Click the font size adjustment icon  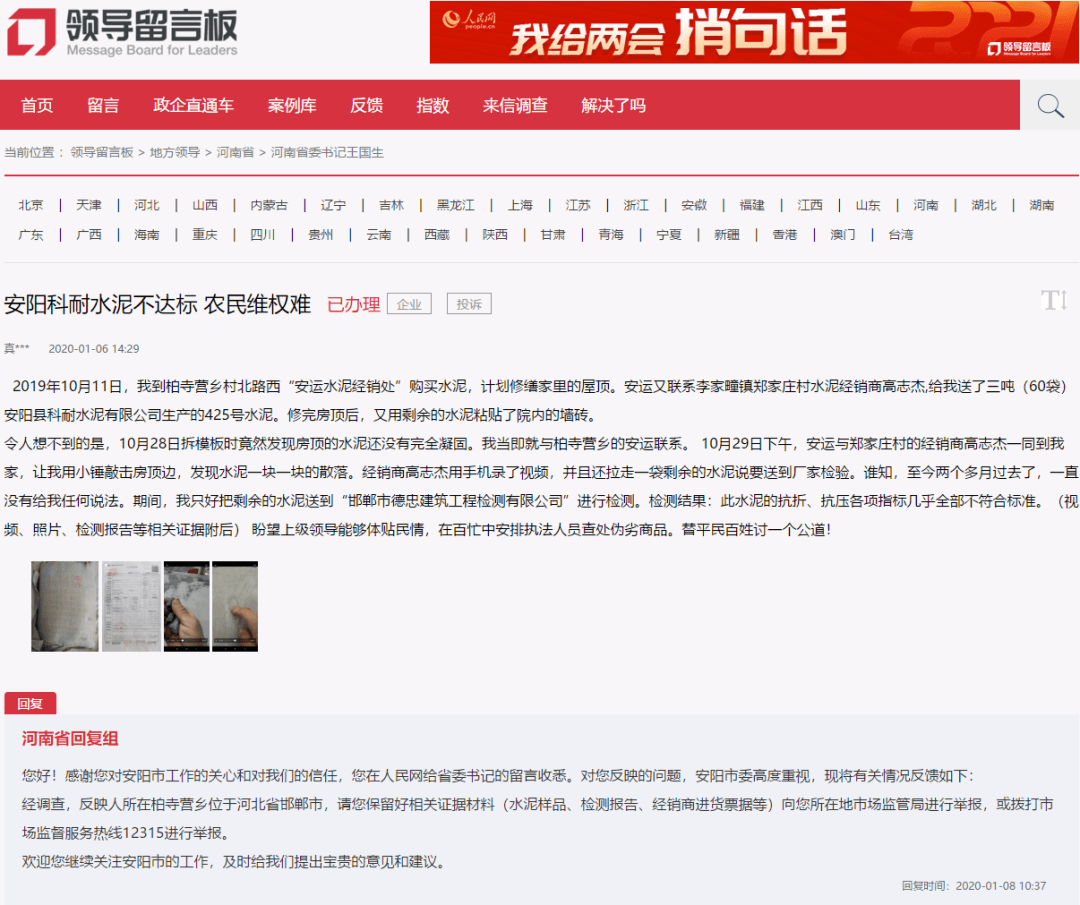tap(1053, 300)
